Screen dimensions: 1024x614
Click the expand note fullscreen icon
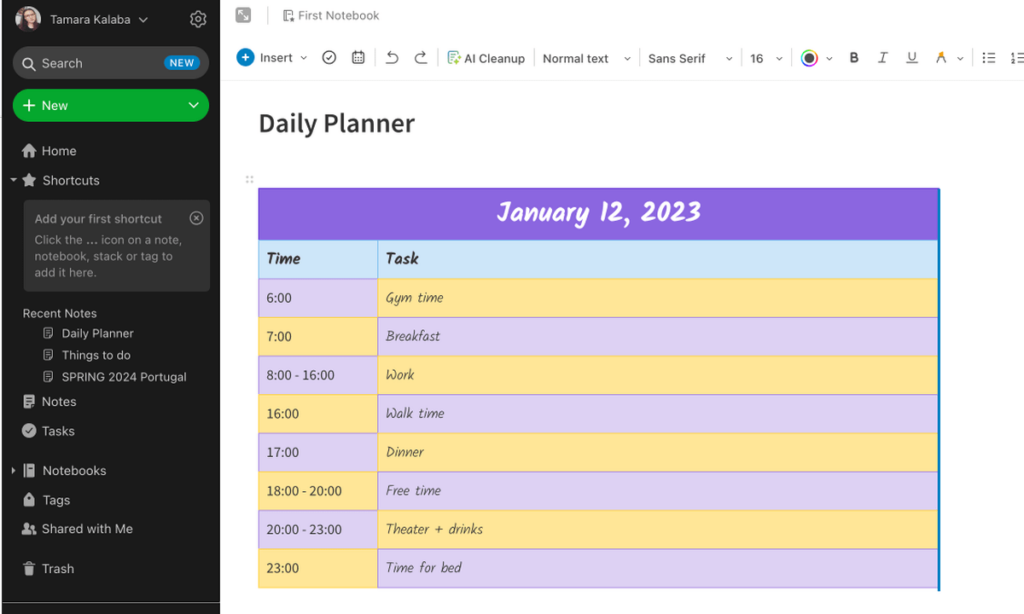coord(243,15)
